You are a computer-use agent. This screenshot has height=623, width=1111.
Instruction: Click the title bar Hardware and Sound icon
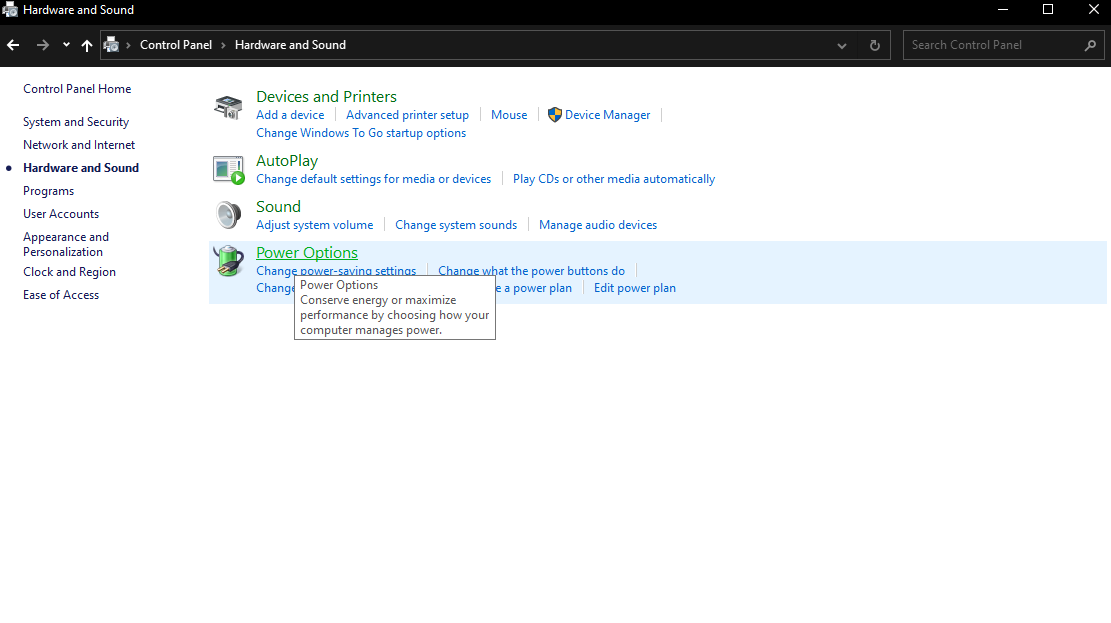10,10
